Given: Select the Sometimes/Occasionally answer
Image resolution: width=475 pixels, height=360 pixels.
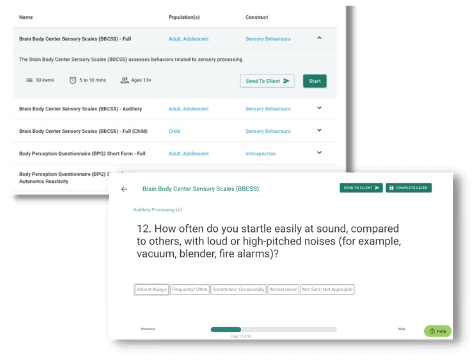Looking at the screenshot, I should coord(238,289).
